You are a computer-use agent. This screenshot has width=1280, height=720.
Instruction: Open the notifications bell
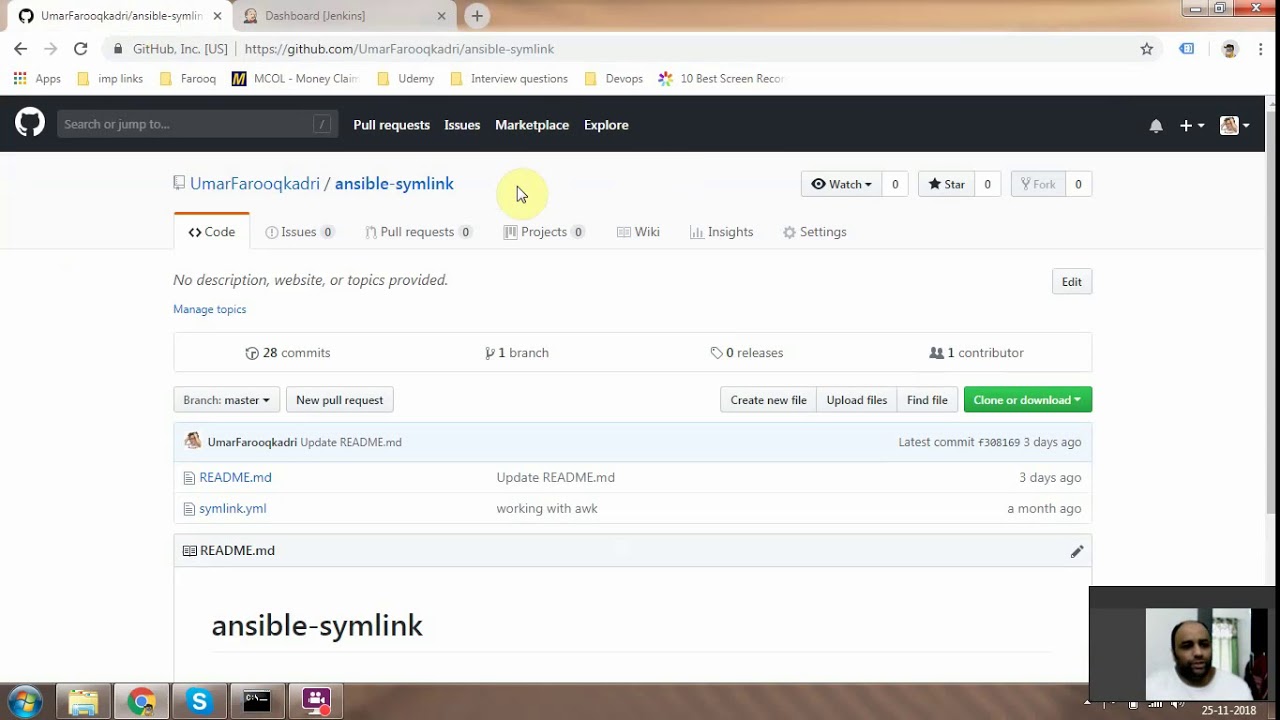pyautogui.click(x=1156, y=125)
